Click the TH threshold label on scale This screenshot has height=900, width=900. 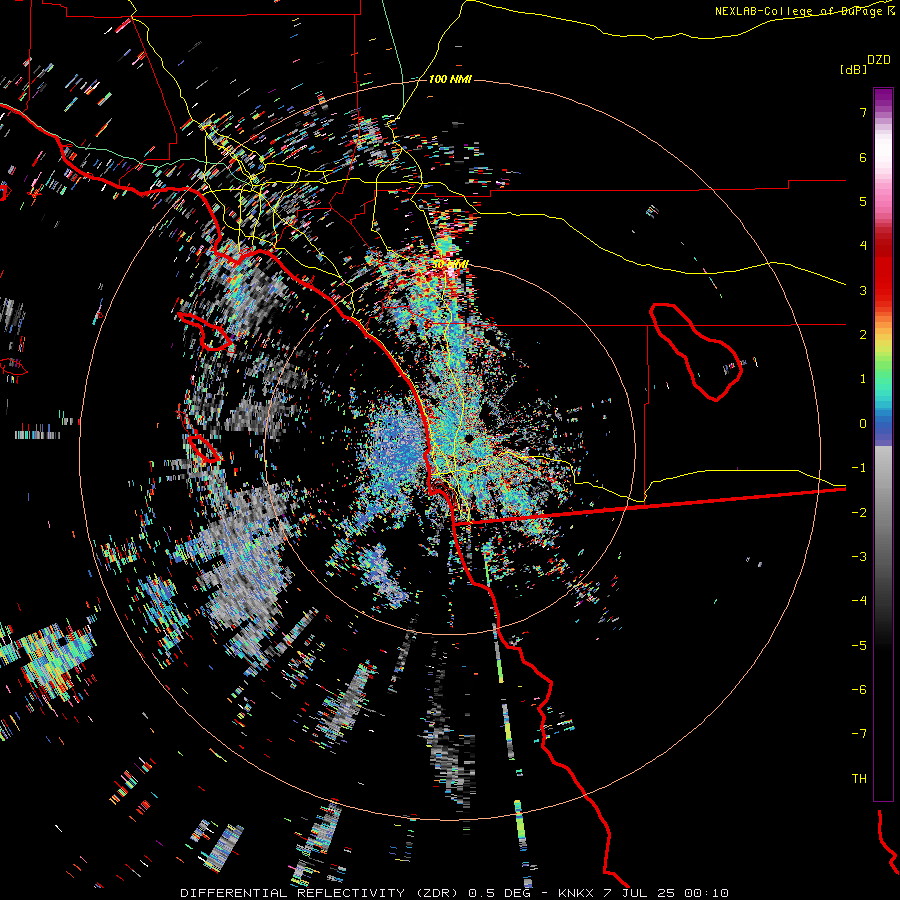pyautogui.click(x=859, y=779)
